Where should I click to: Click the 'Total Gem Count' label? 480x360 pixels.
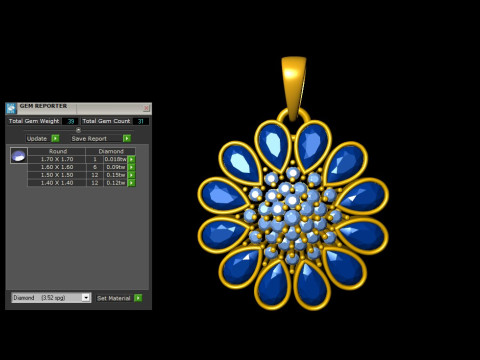106,121
